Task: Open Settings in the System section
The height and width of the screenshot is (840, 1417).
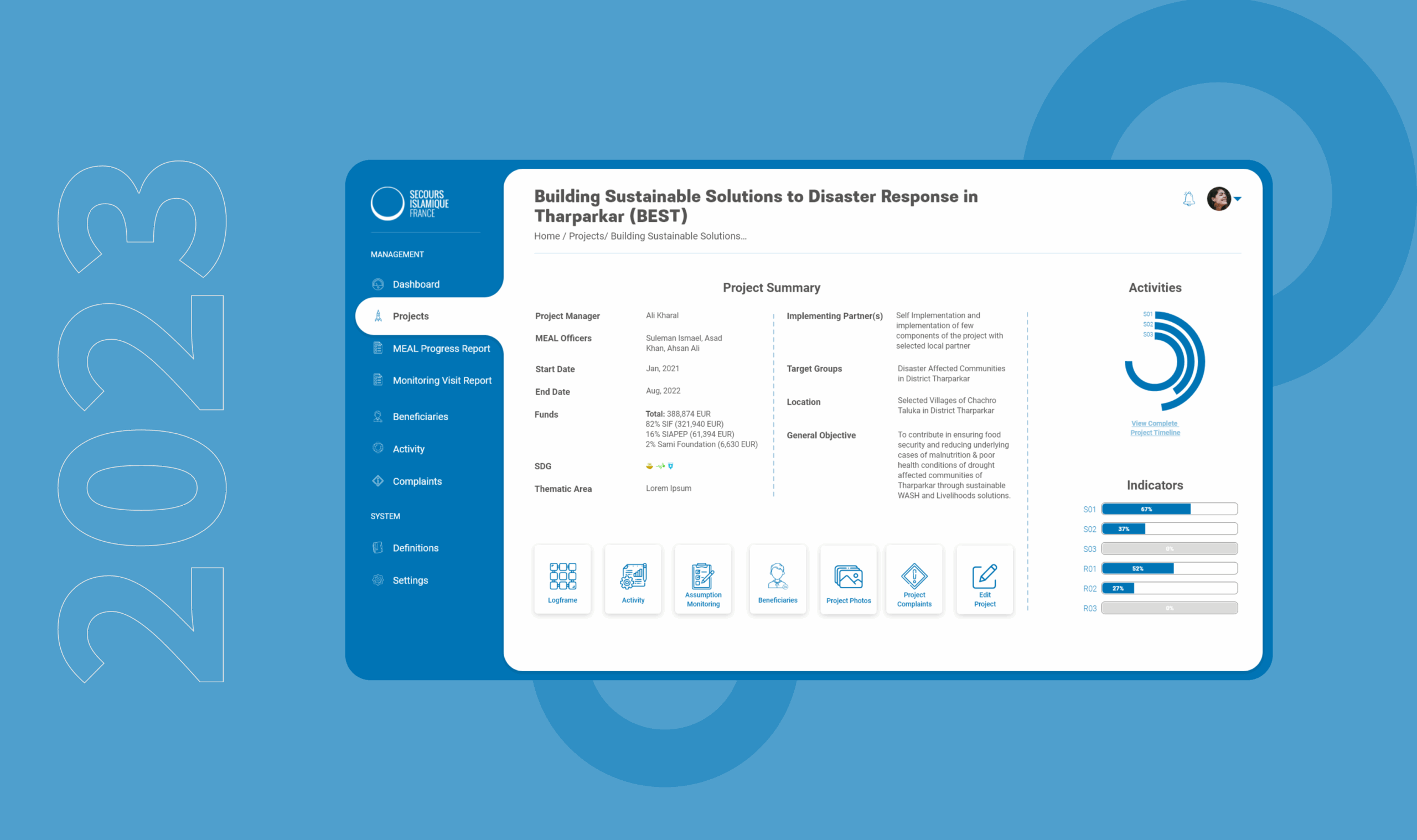Action: [x=410, y=580]
